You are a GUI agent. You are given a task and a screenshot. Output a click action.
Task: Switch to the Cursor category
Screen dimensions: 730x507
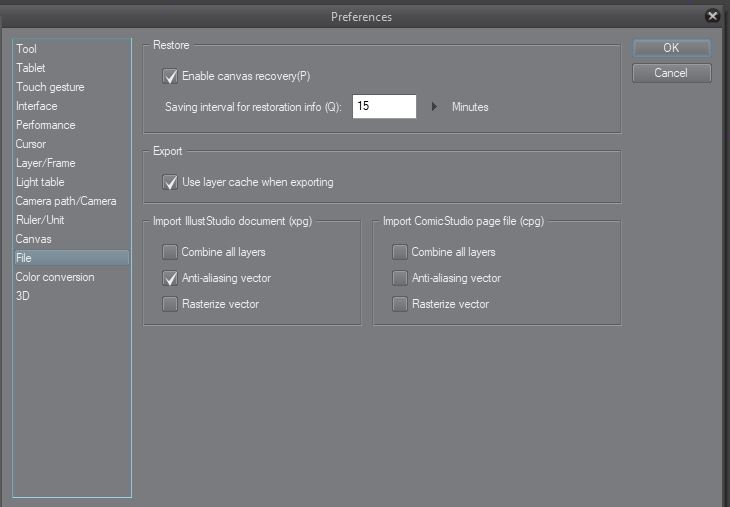coord(31,144)
